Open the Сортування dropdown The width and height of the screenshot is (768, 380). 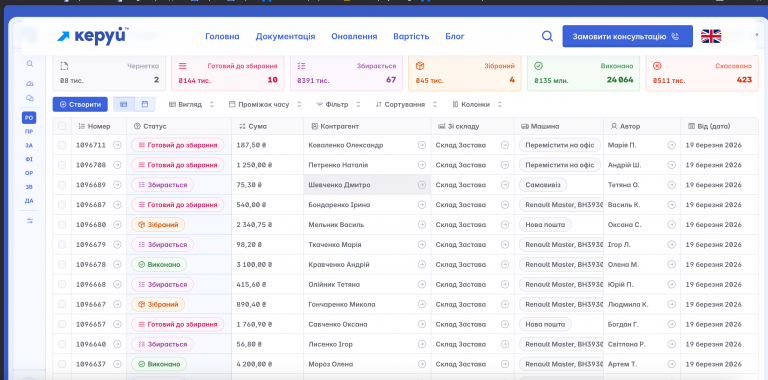(x=407, y=104)
